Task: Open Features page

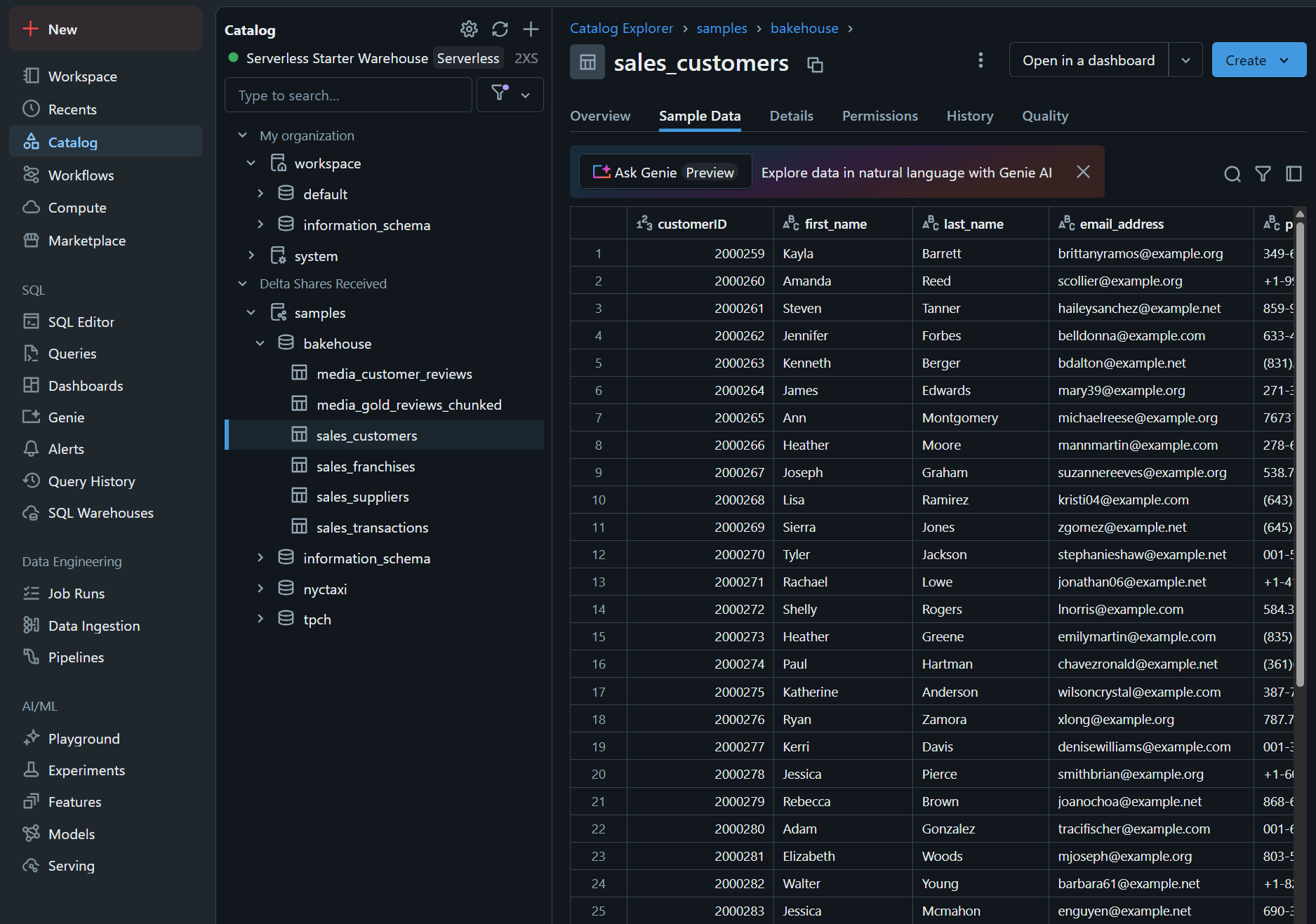Action: (105, 802)
